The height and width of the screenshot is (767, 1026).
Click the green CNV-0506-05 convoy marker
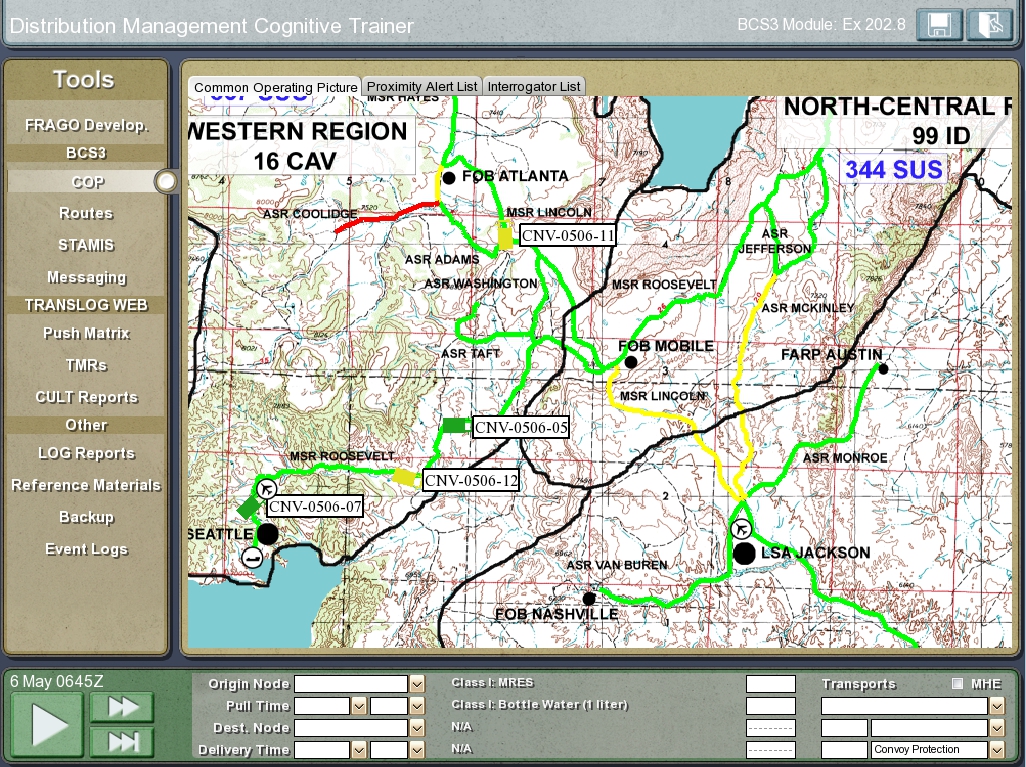455,426
